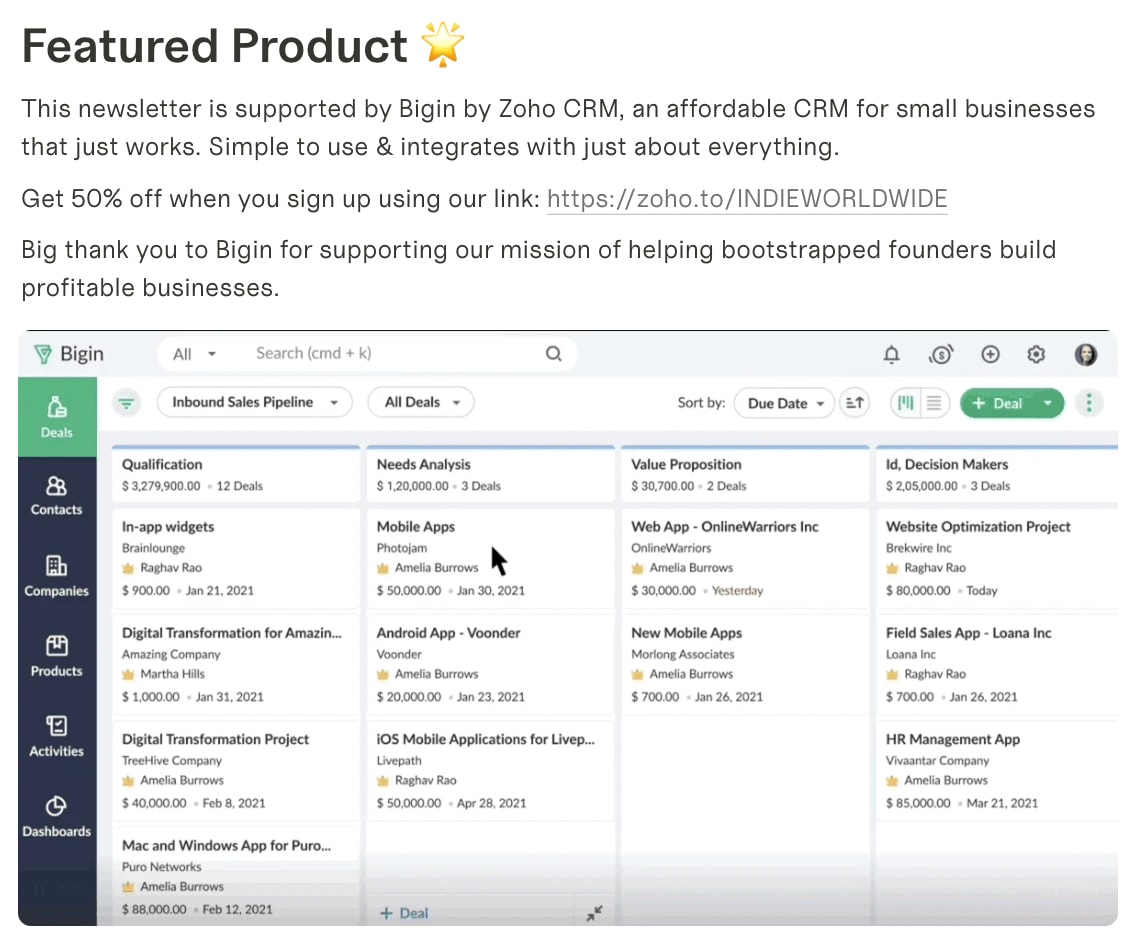The image size is (1144, 944).
Task: Click the Bigin logo icon
Action: 43,355
